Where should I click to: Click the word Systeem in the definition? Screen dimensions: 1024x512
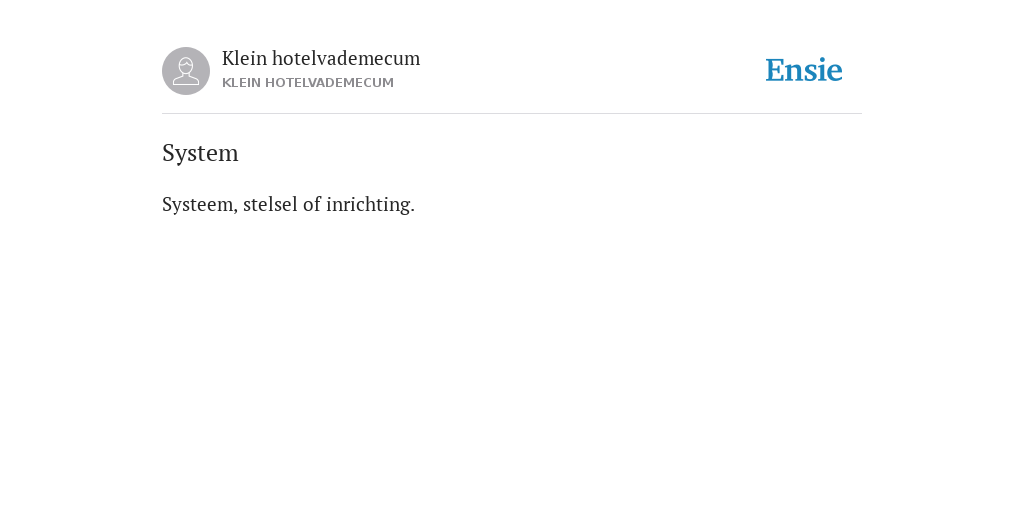(199, 204)
